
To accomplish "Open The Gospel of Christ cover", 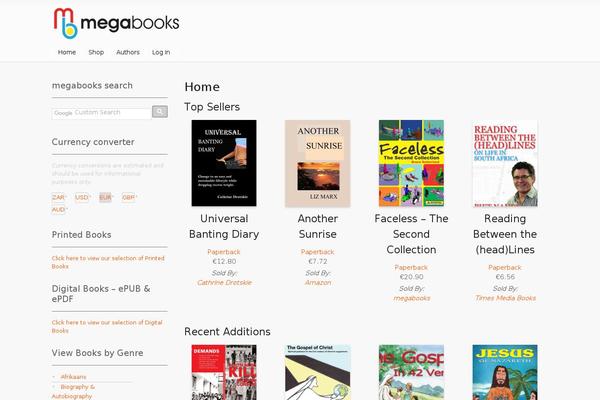I will tap(318, 372).
